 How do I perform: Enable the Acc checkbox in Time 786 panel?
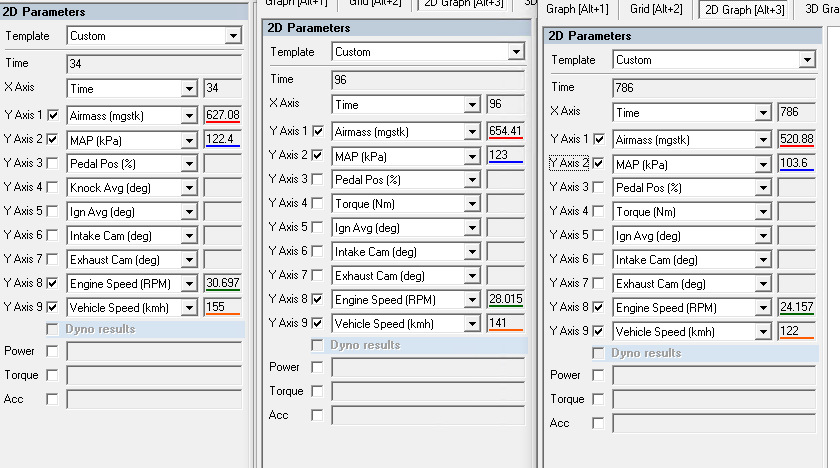coord(599,423)
